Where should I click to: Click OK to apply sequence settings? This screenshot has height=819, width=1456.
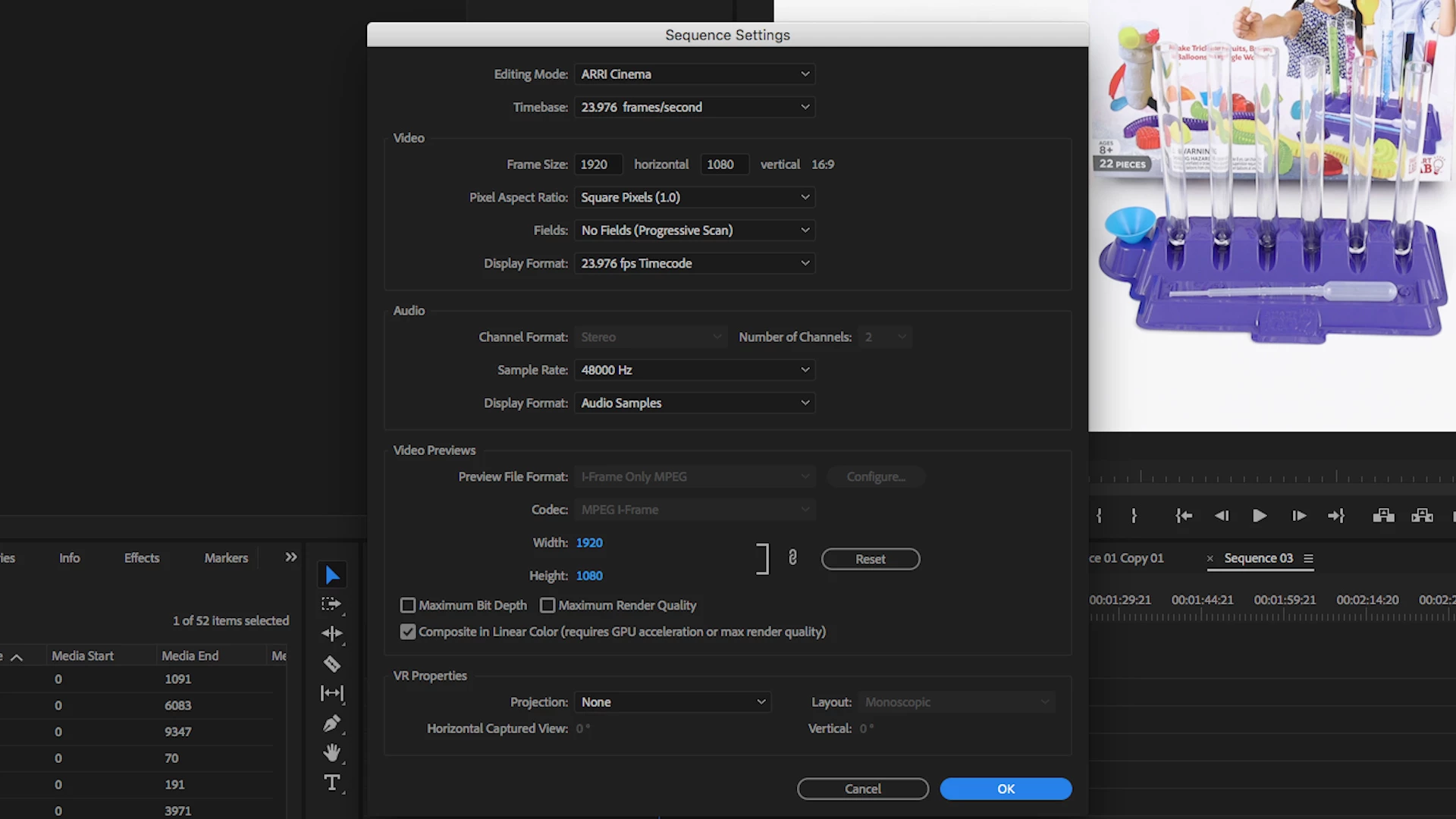(1006, 789)
